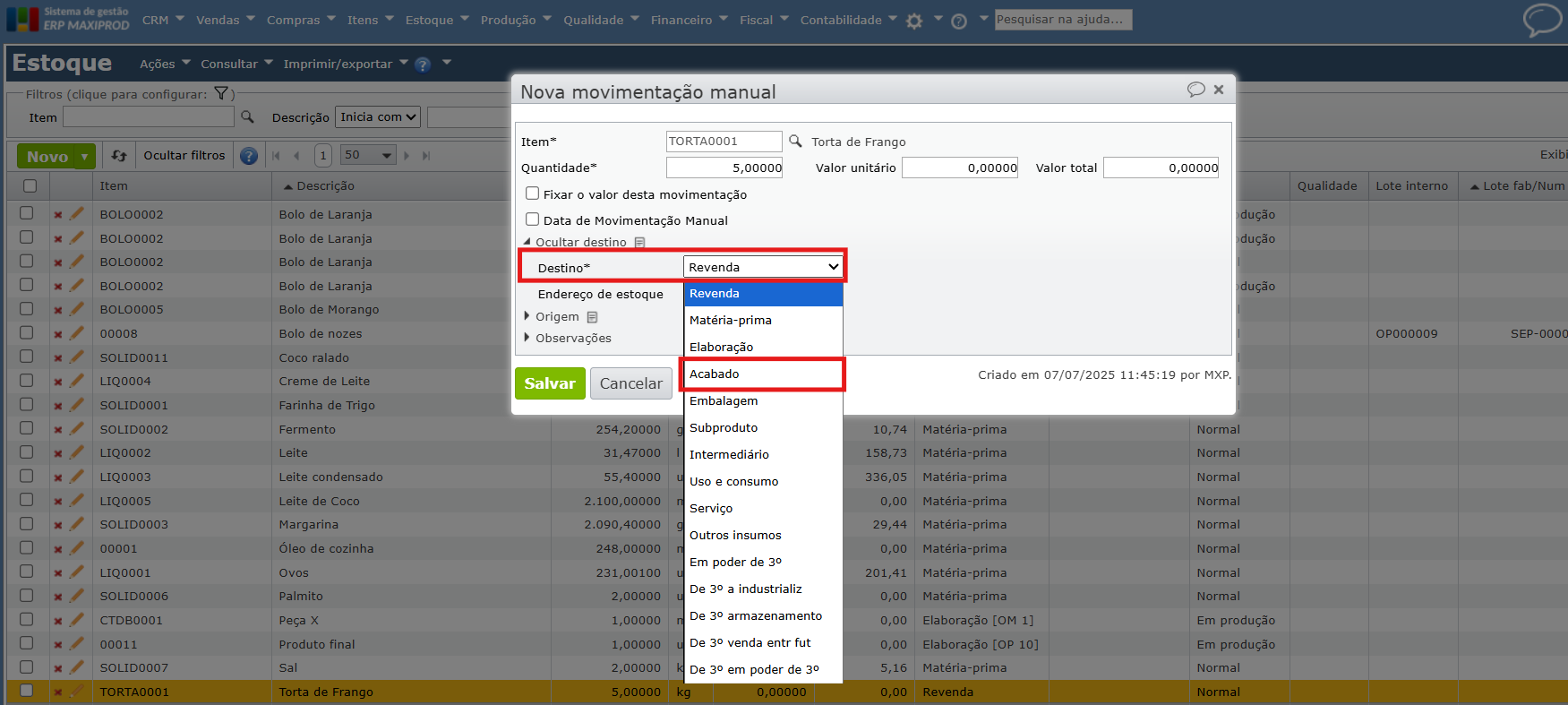Check the Peça X row checkbox
This screenshot has width=1568, height=705.
pyautogui.click(x=27, y=619)
